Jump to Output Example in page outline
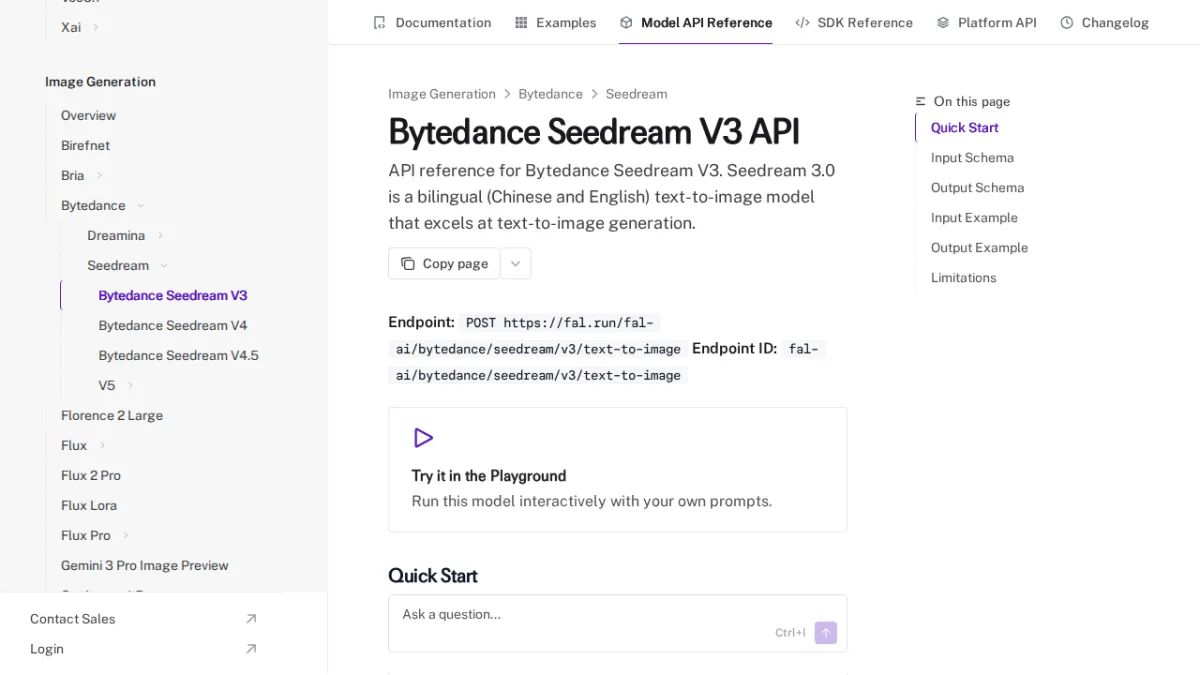Screen dimensions: 1200x675 (x=979, y=248)
